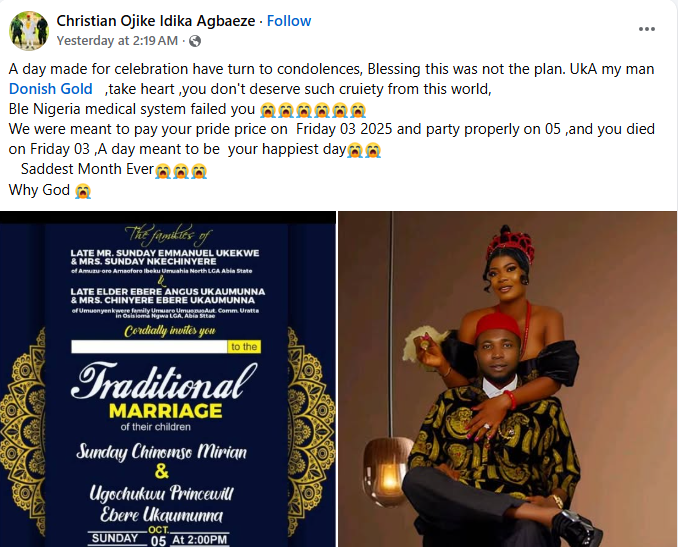Click the Yesterday at 2:19 AM timestamp
Image resolution: width=678 pixels, height=547 pixels.
(117, 41)
